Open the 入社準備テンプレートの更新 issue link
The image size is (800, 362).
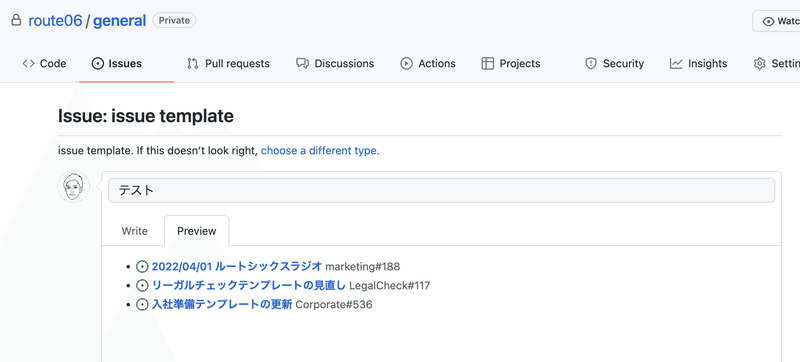click(222, 305)
